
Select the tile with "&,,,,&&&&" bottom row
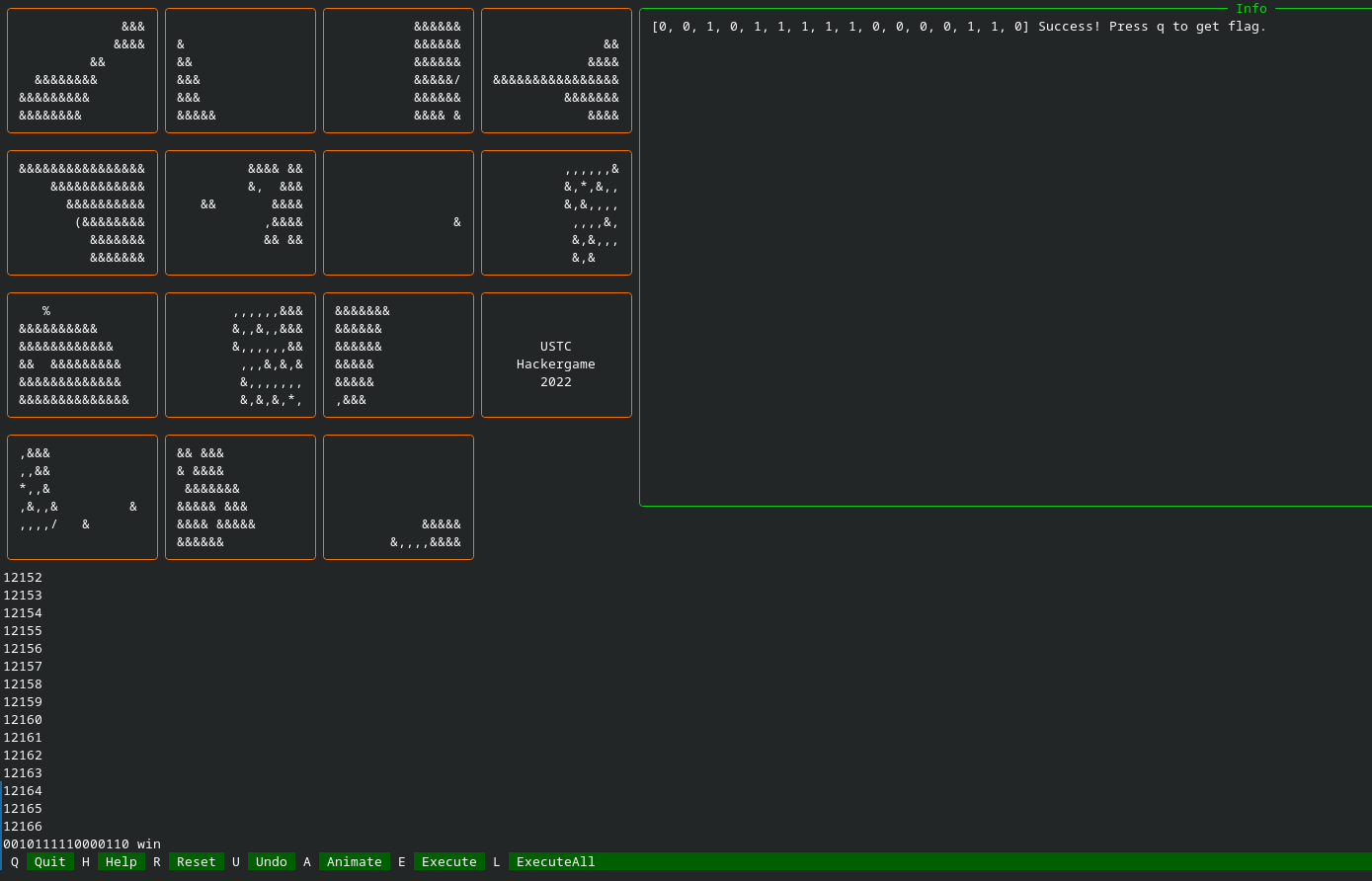(398, 498)
